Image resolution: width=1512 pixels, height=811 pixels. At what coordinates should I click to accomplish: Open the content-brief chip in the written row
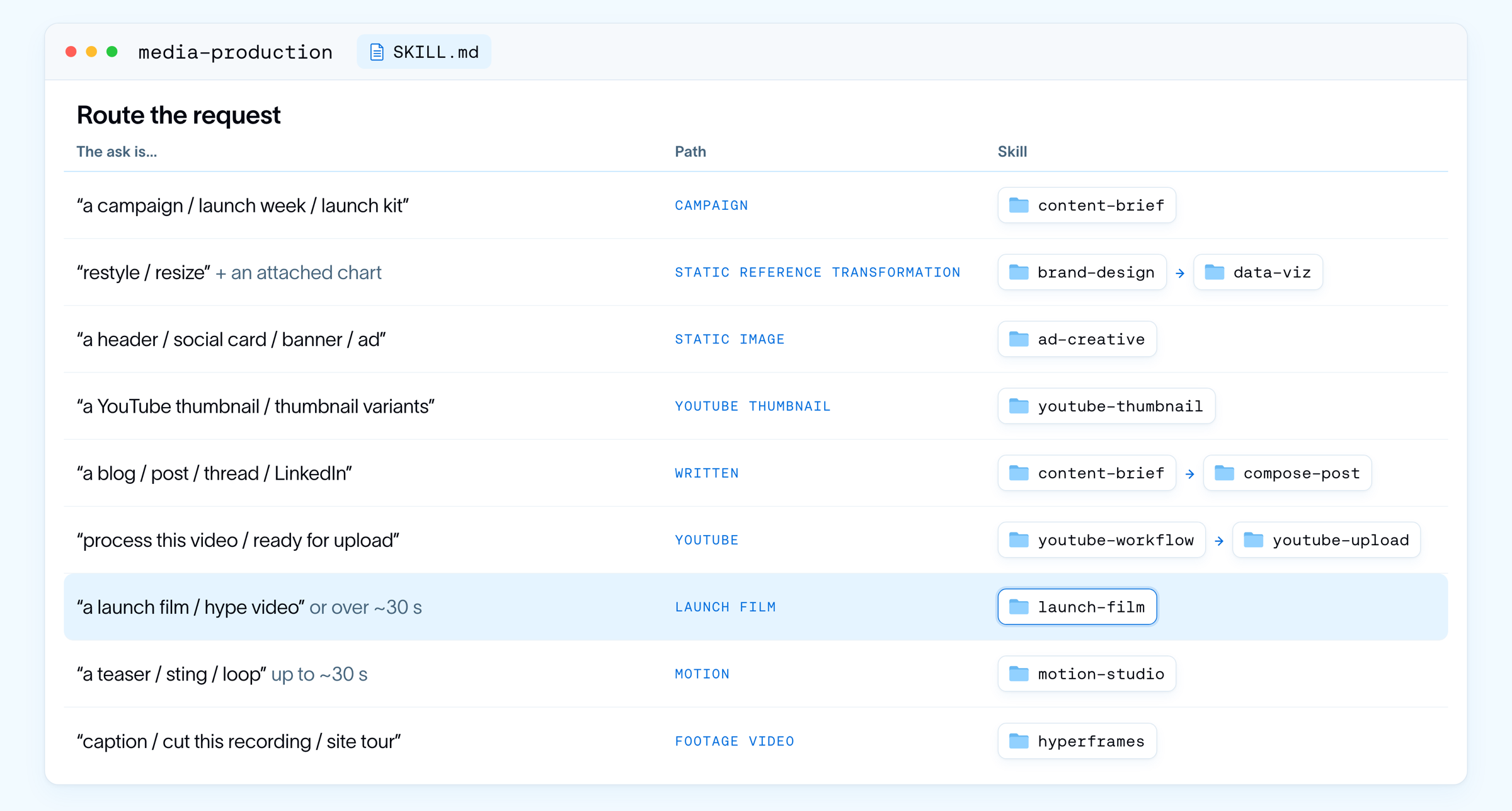(1087, 473)
